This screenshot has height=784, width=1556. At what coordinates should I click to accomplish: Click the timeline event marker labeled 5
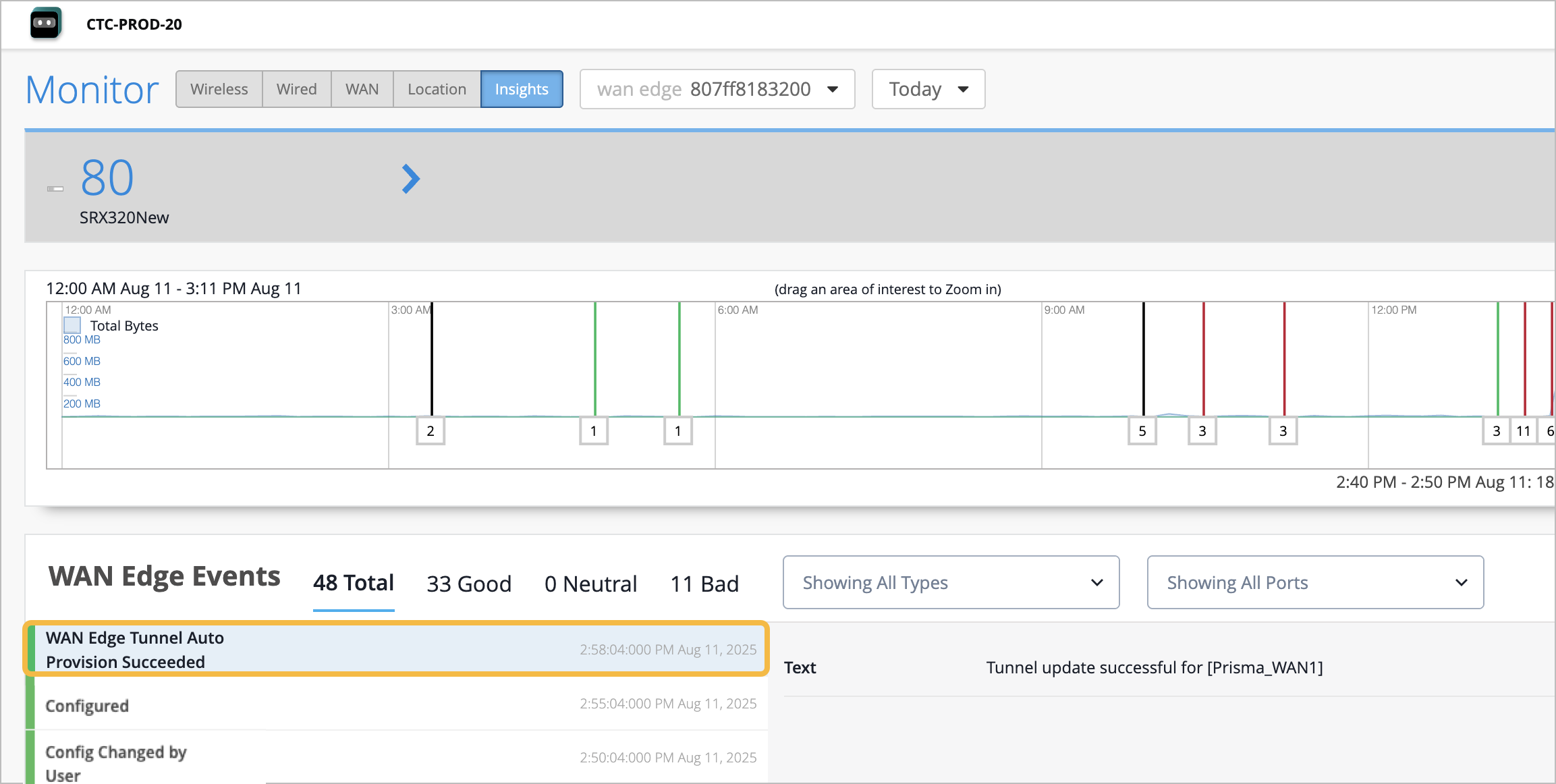pyautogui.click(x=1142, y=430)
